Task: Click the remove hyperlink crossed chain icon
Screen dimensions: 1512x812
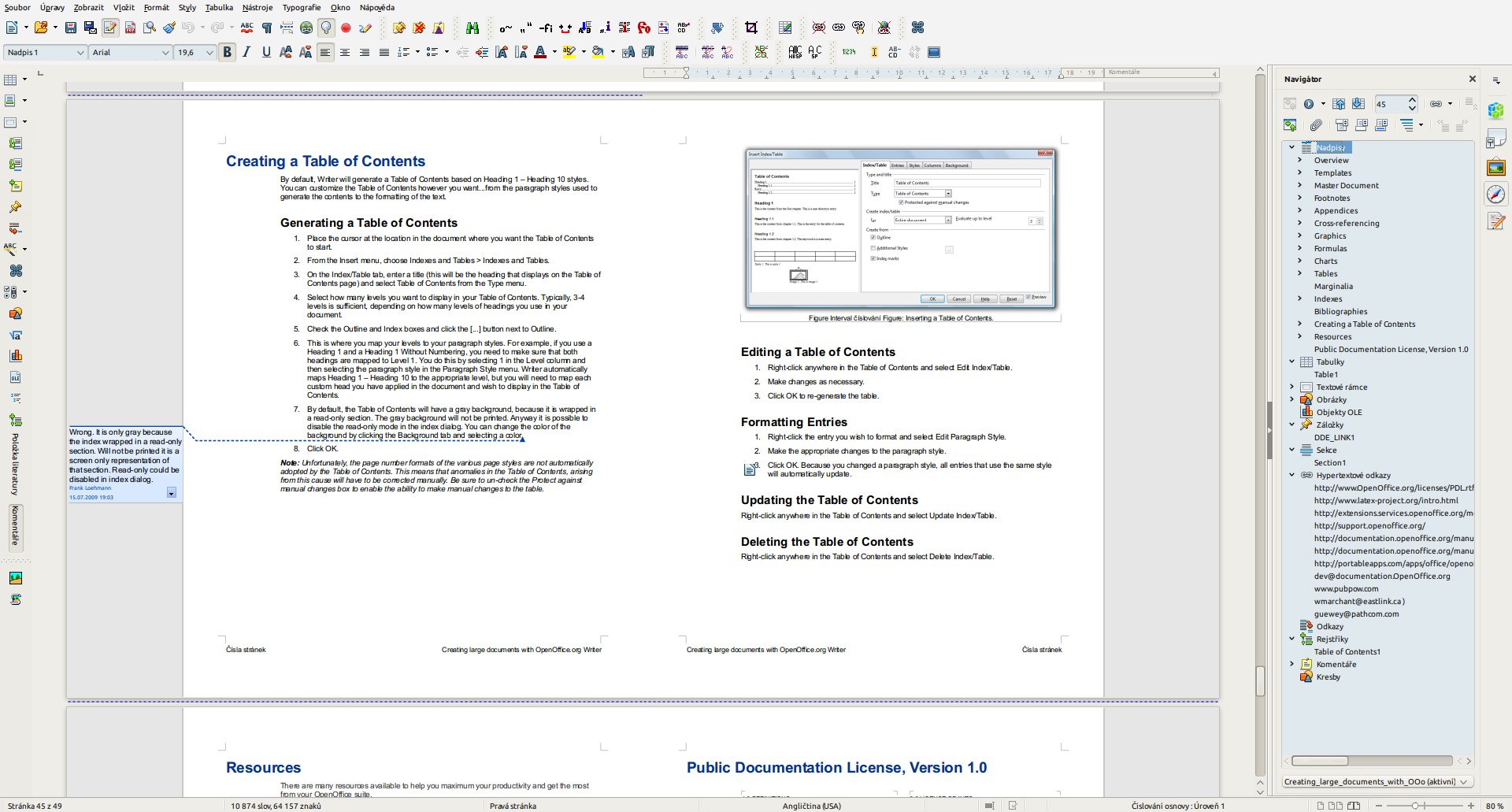Action: 819,28
